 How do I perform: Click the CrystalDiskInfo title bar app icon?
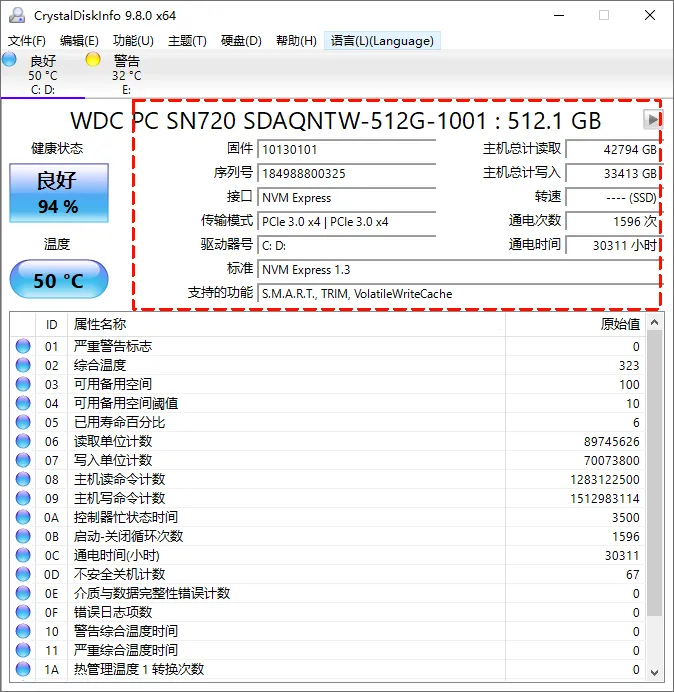(x=17, y=15)
